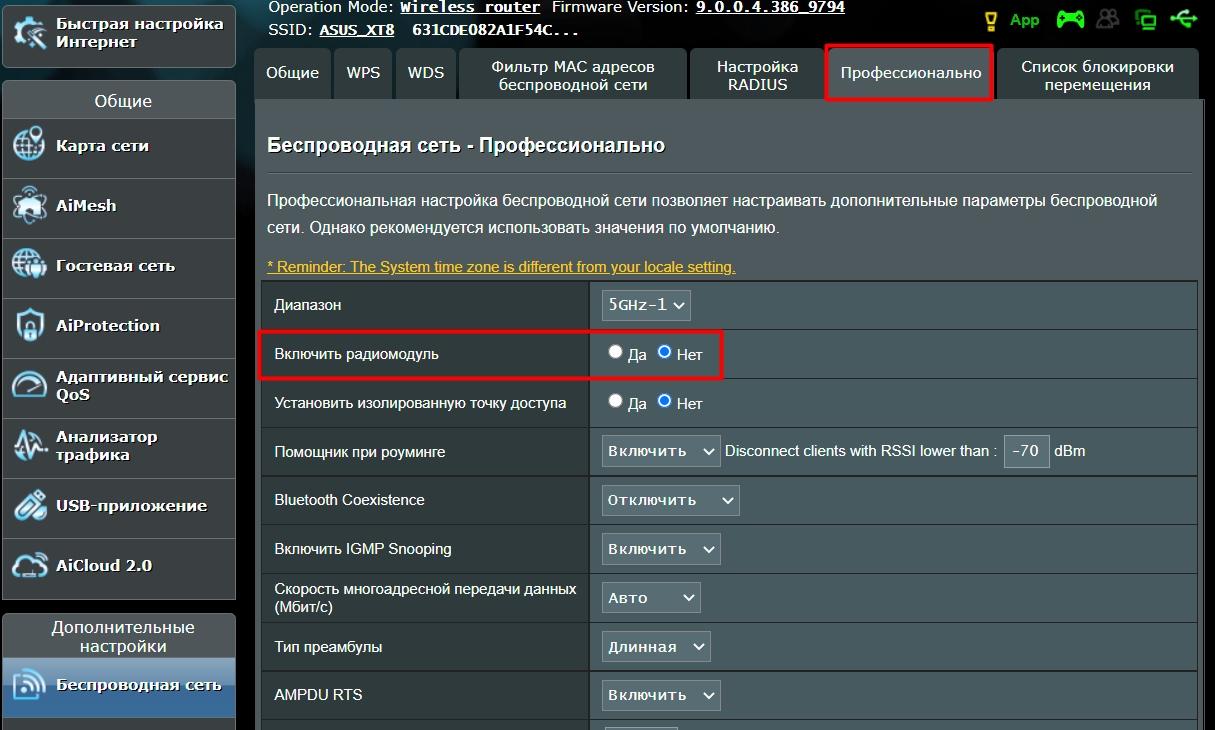Open Настройка RADIUS tab
1215x730 pixels.
click(x=757, y=74)
